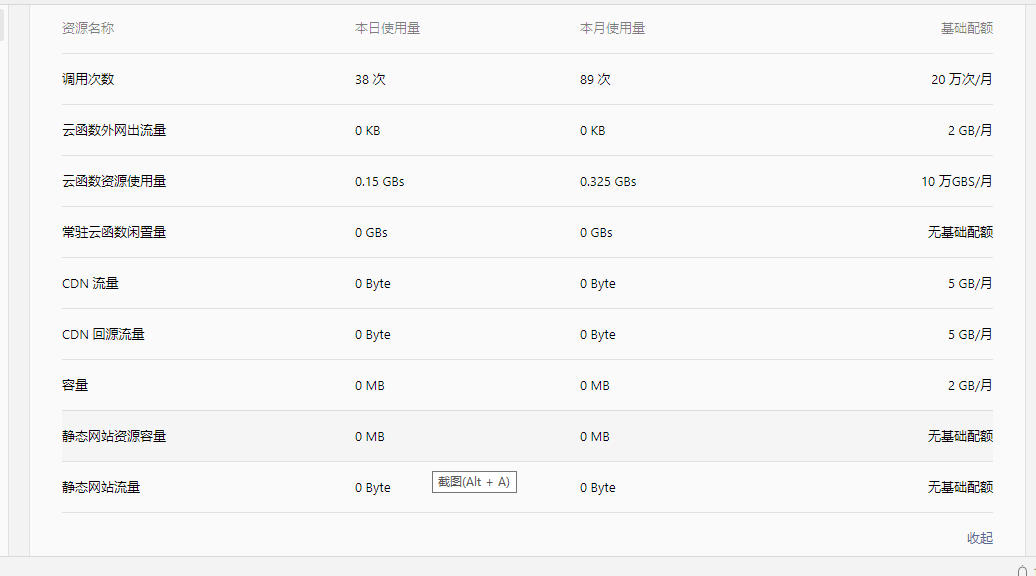Click the 5 GB/月 quota for CDN 流量
The width and height of the screenshot is (1036, 576).
[971, 283]
